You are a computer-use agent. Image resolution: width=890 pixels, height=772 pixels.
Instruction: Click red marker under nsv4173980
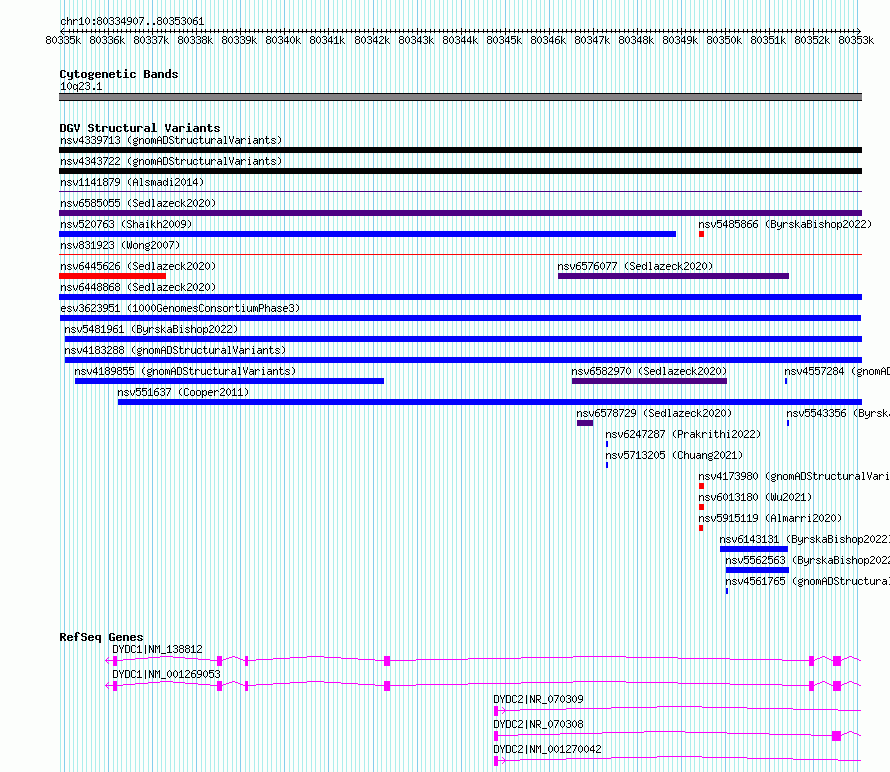pos(702,486)
